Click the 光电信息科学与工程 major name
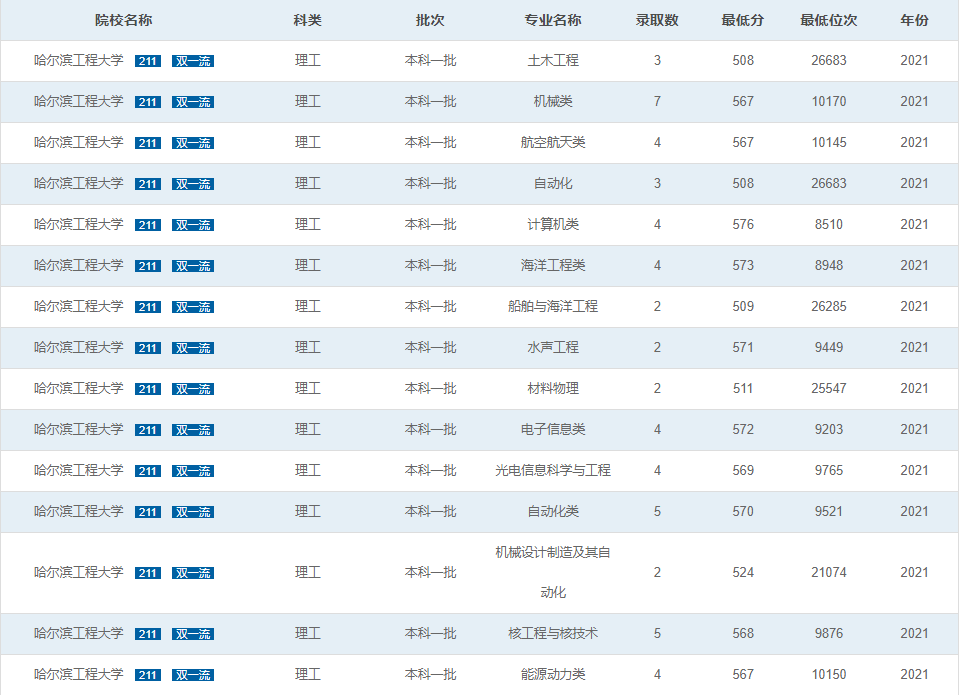The image size is (961, 695). pos(553,471)
